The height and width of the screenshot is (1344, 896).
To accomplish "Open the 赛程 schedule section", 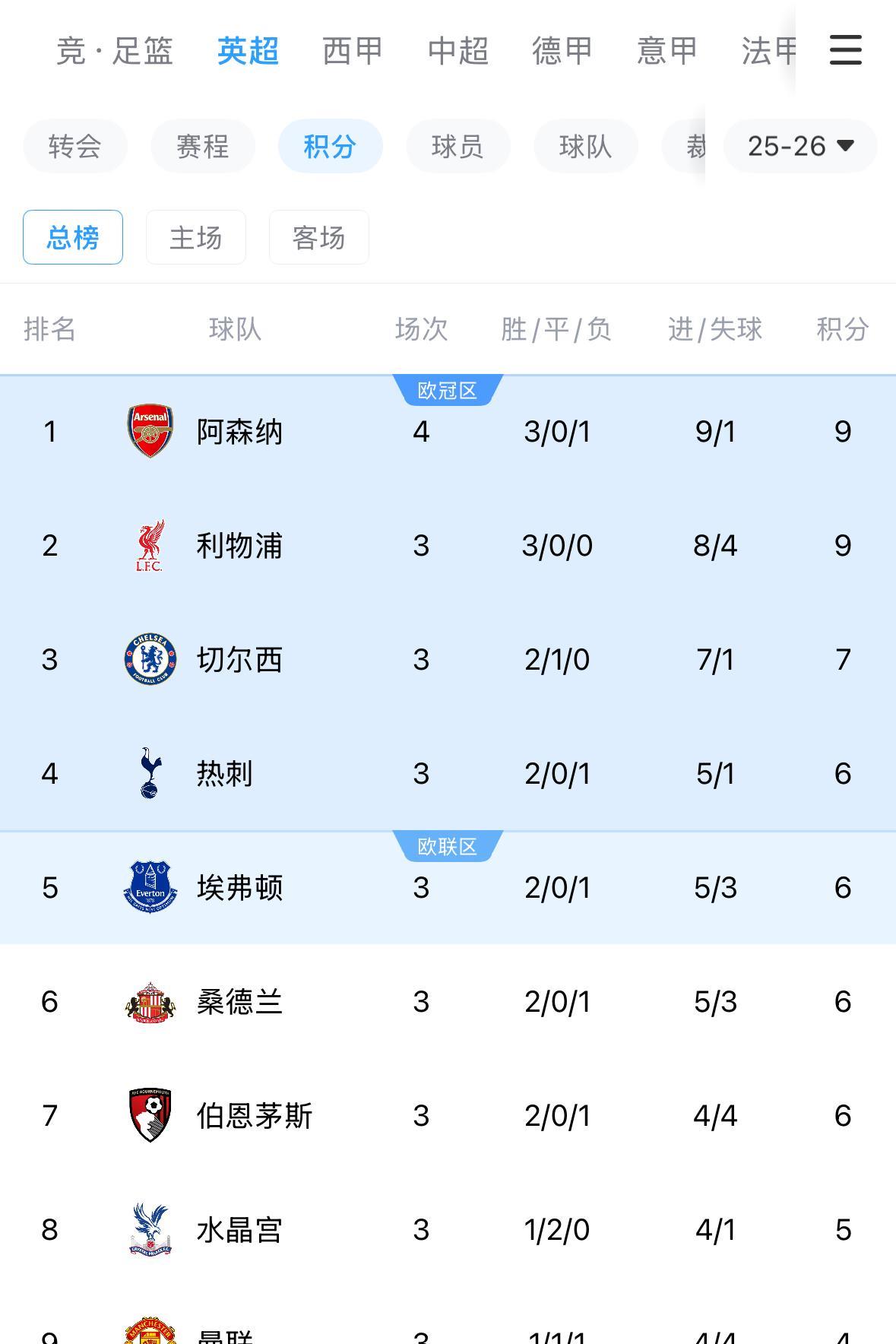I will click(203, 146).
